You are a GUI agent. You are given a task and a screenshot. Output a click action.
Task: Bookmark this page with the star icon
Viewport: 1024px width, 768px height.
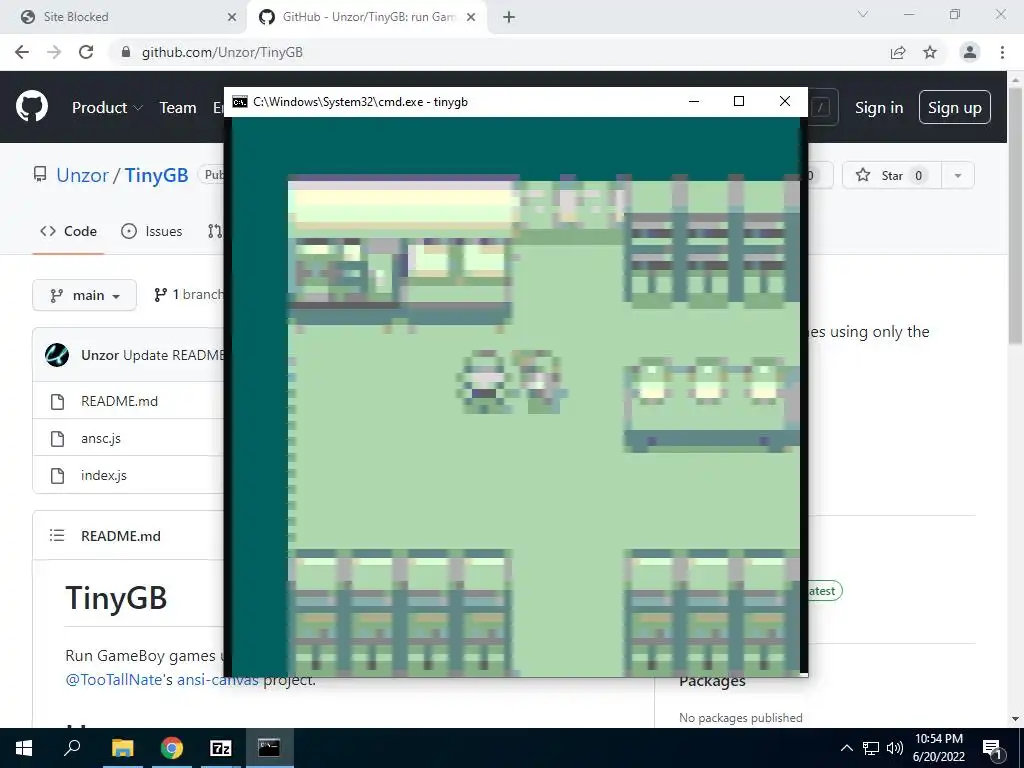pyautogui.click(x=930, y=52)
